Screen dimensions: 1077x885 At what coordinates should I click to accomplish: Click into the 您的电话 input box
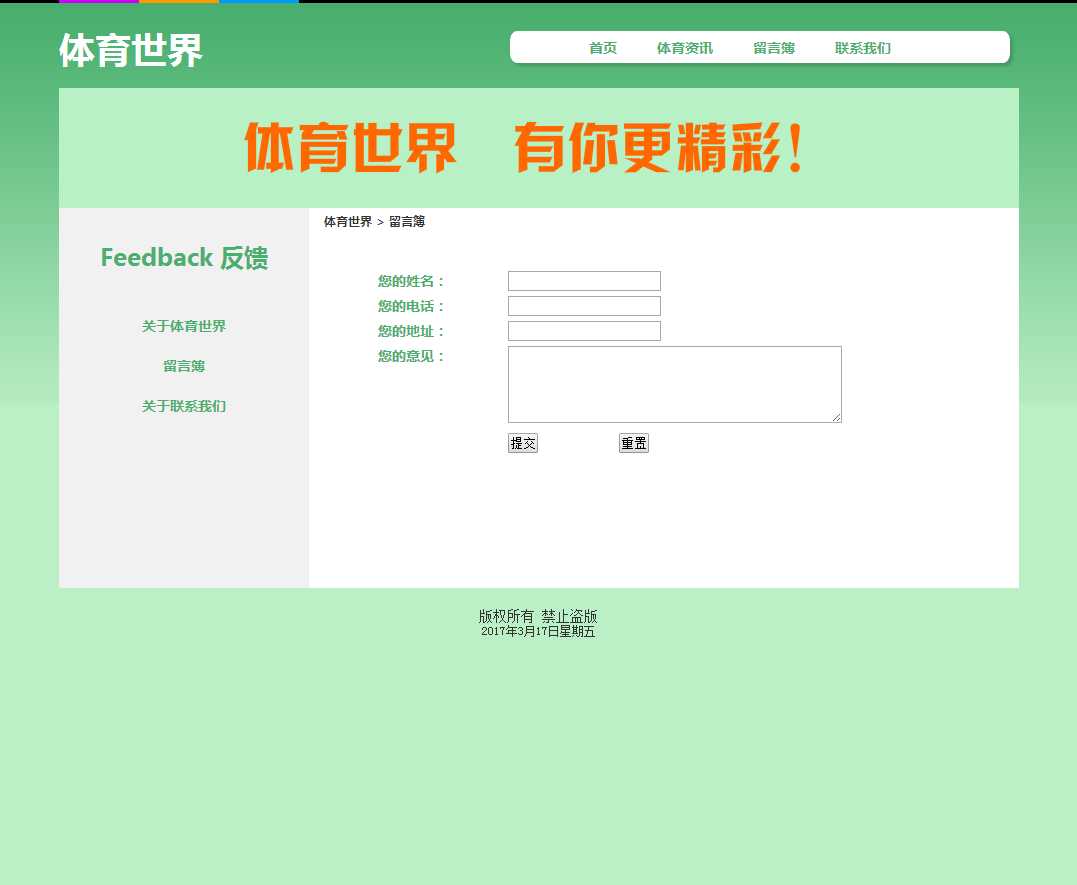tap(584, 306)
